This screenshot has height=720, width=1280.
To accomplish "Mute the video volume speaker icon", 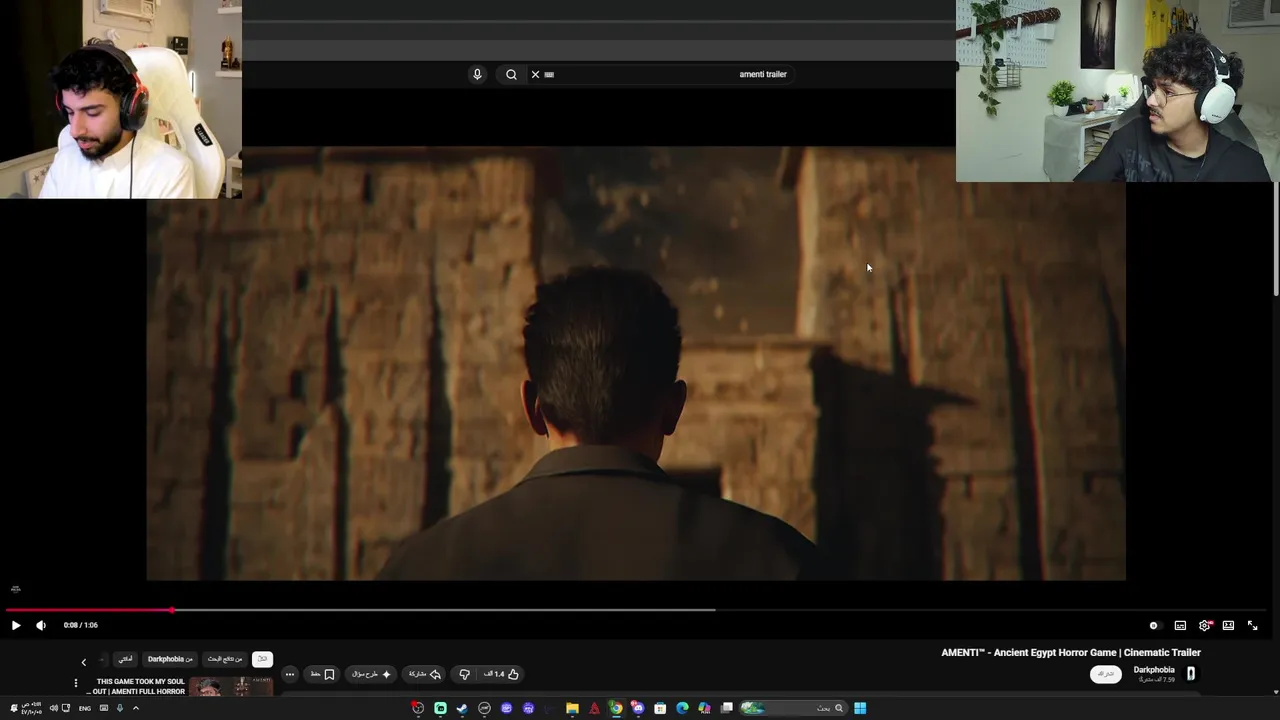I will pyautogui.click(x=41, y=625).
